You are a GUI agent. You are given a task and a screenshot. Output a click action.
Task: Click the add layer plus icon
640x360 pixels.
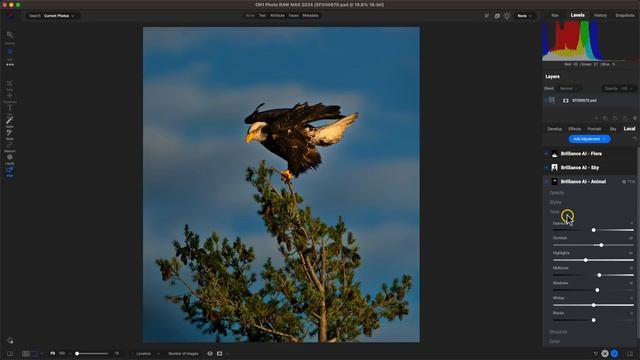[596, 118]
